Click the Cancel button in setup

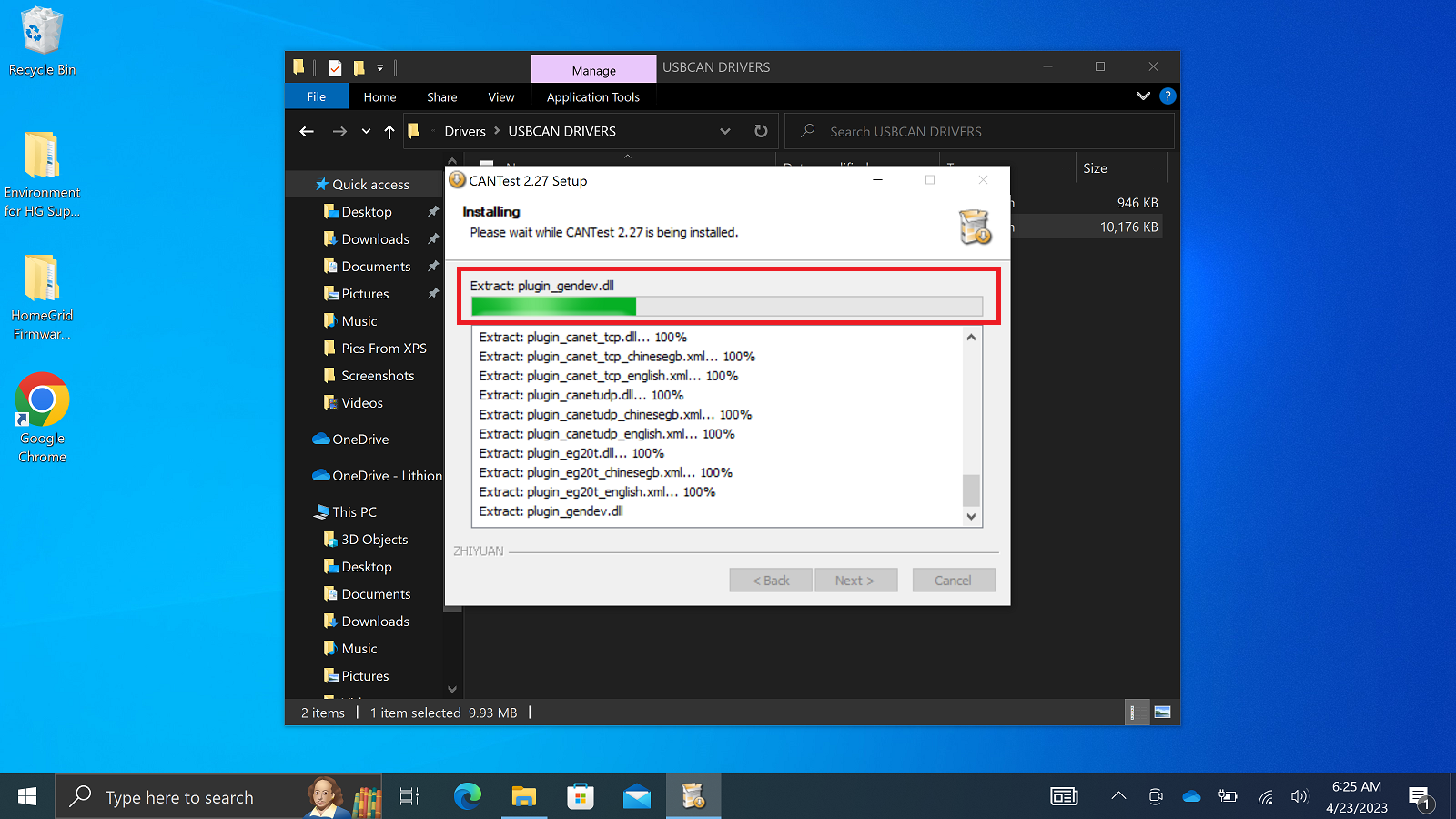953,581
